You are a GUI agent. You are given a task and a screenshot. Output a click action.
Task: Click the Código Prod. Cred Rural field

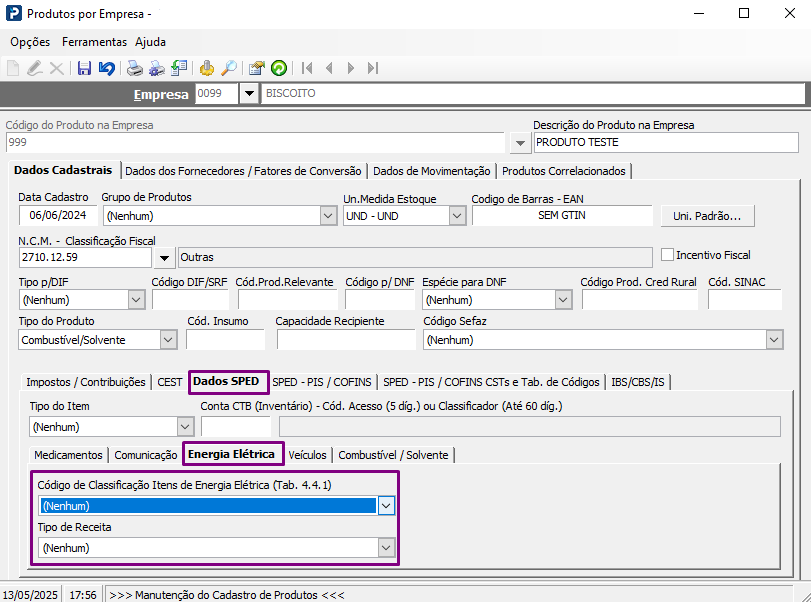tap(639, 300)
